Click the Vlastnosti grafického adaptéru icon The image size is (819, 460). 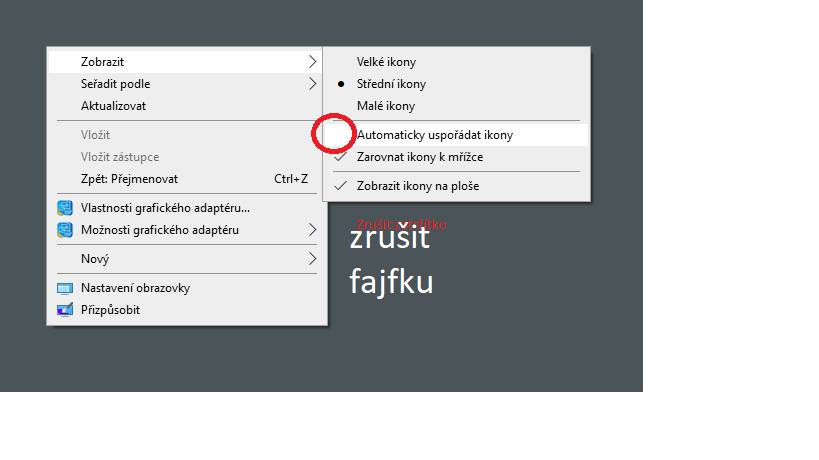(x=65, y=208)
